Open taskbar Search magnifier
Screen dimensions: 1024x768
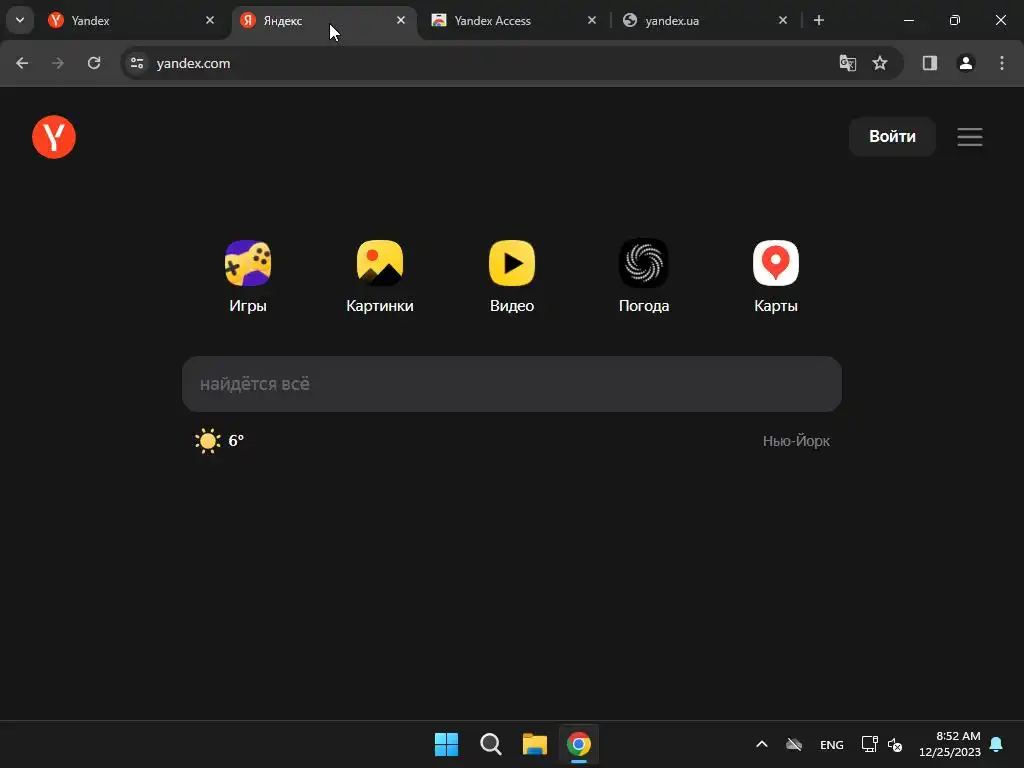click(490, 744)
